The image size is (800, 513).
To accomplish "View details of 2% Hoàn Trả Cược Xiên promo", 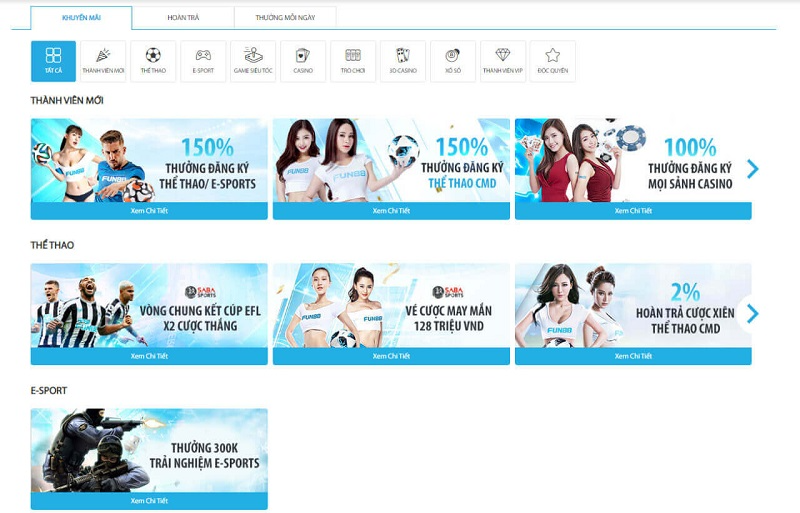I will tap(633, 356).
